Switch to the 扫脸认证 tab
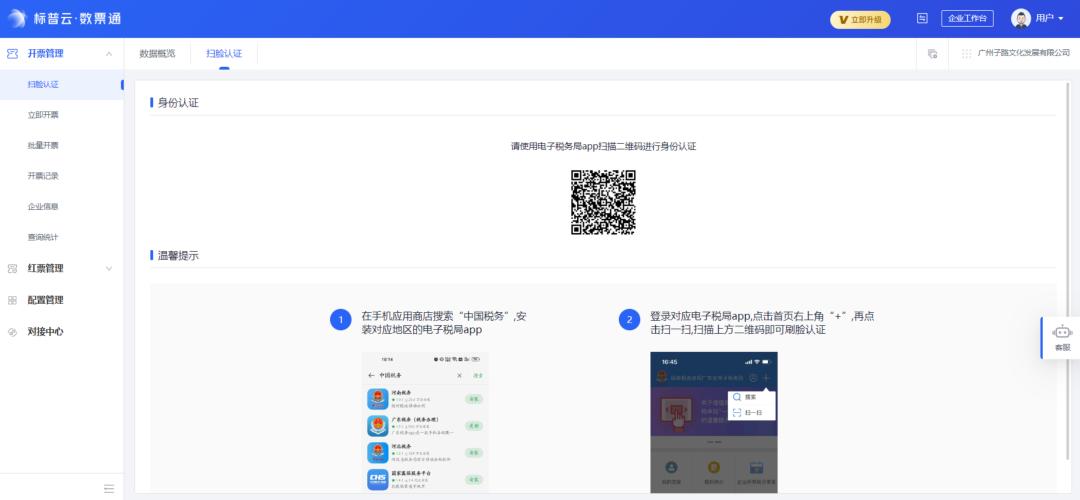Viewport: 1080px width, 500px height. pyautogui.click(x=224, y=54)
